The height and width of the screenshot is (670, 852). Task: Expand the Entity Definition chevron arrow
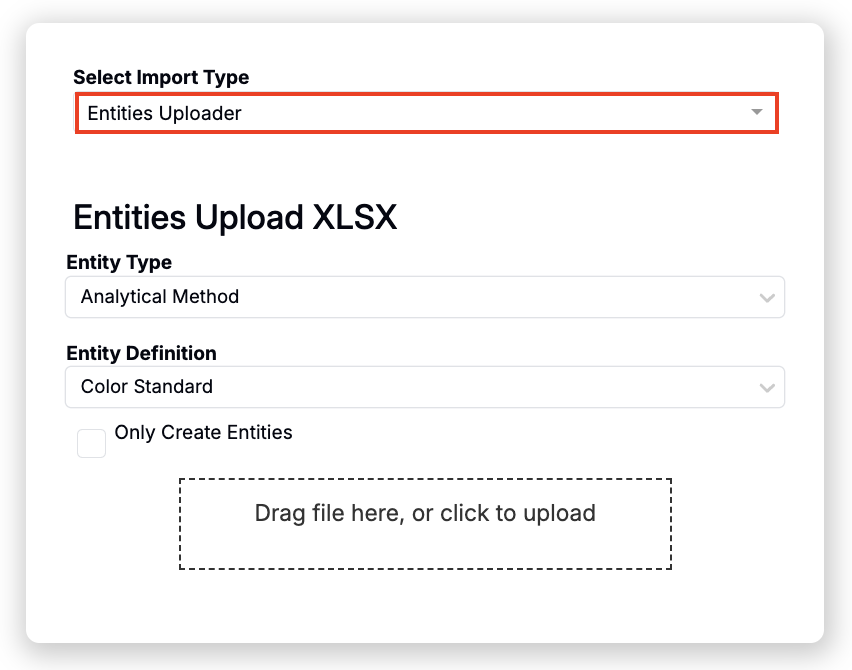767,388
